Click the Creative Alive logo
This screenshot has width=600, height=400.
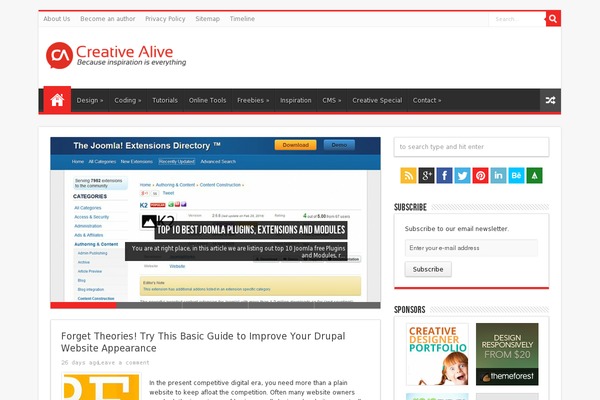pyautogui.click(x=116, y=56)
